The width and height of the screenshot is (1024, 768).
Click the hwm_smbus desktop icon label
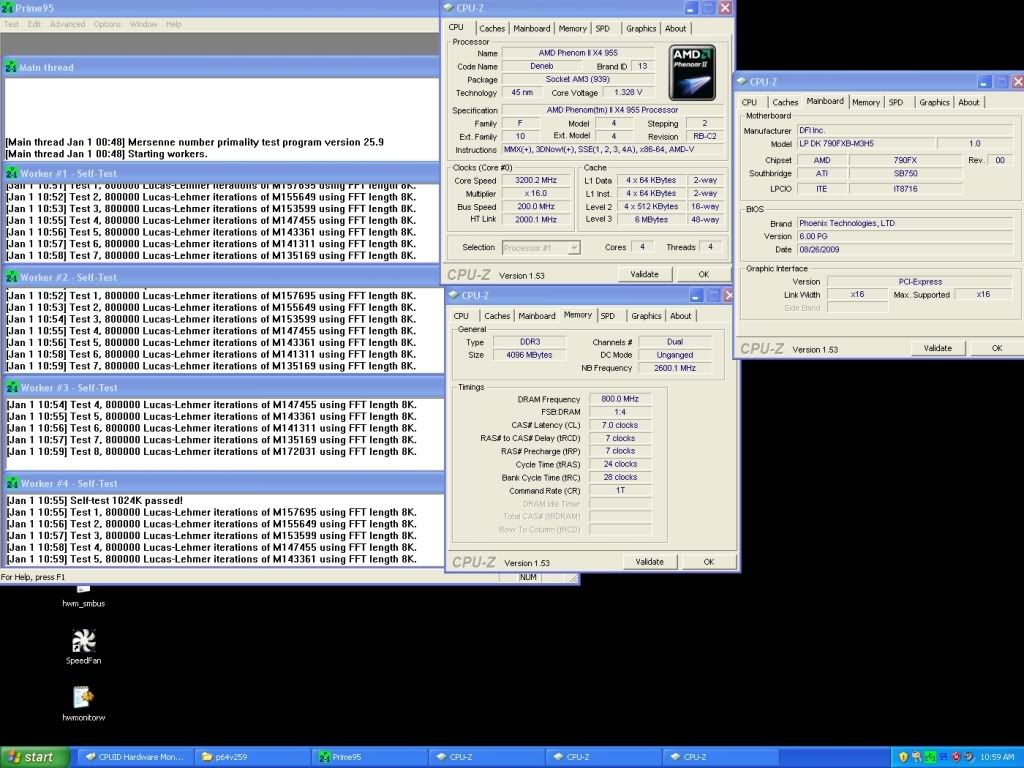[84, 604]
